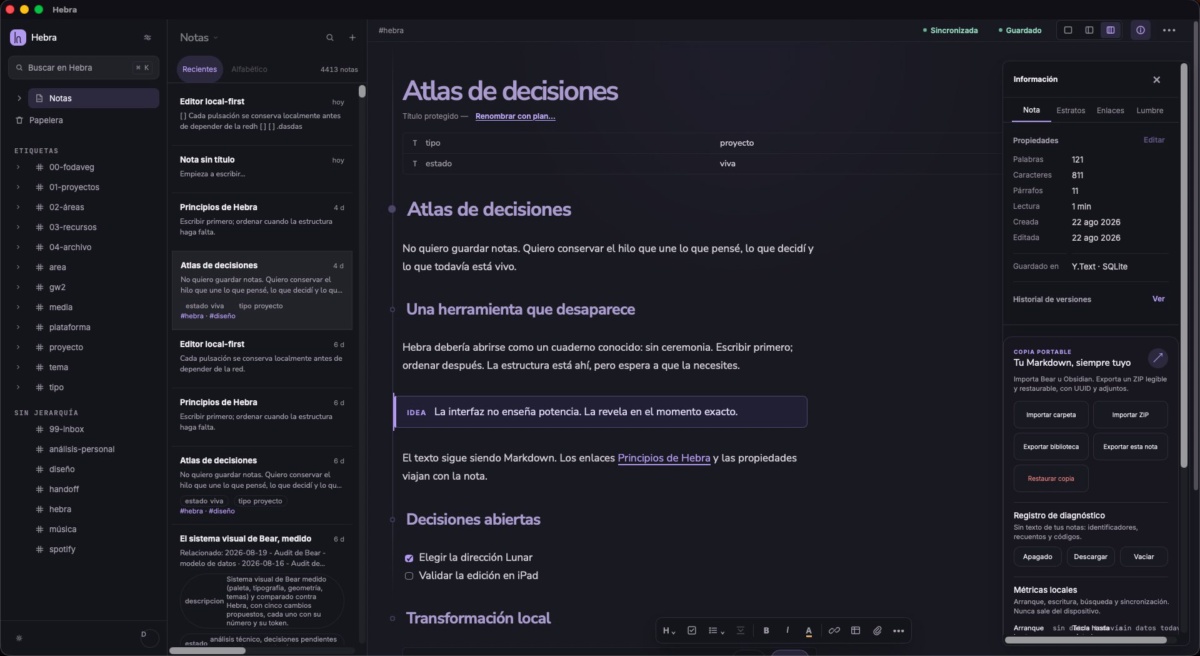Expand the 01-proyectos tag
1200x656 pixels.
click(x=19, y=187)
